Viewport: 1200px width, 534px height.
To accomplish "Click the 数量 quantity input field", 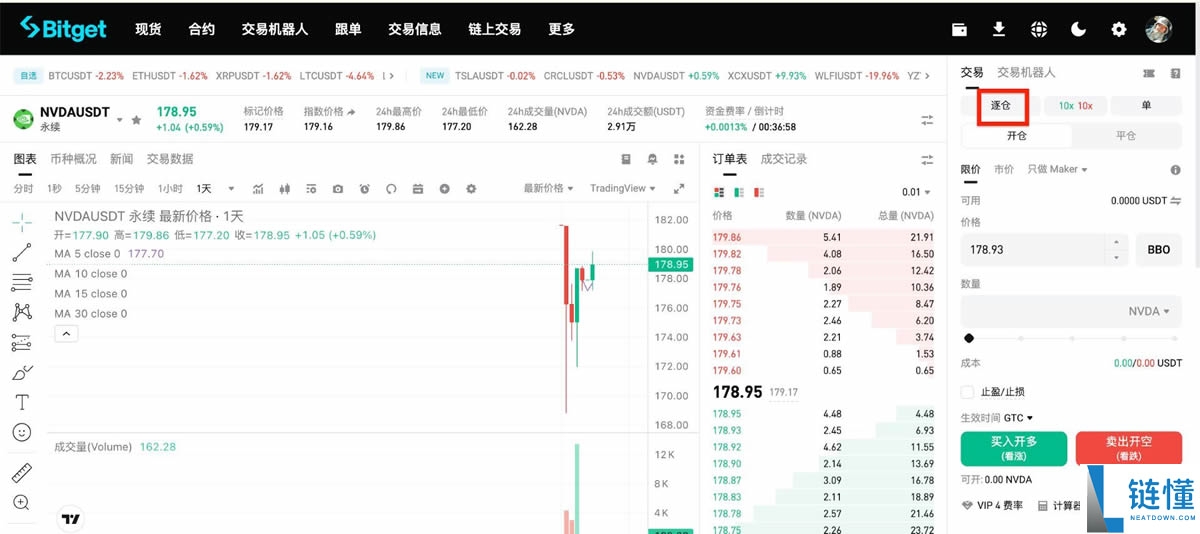I will coord(1070,311).
